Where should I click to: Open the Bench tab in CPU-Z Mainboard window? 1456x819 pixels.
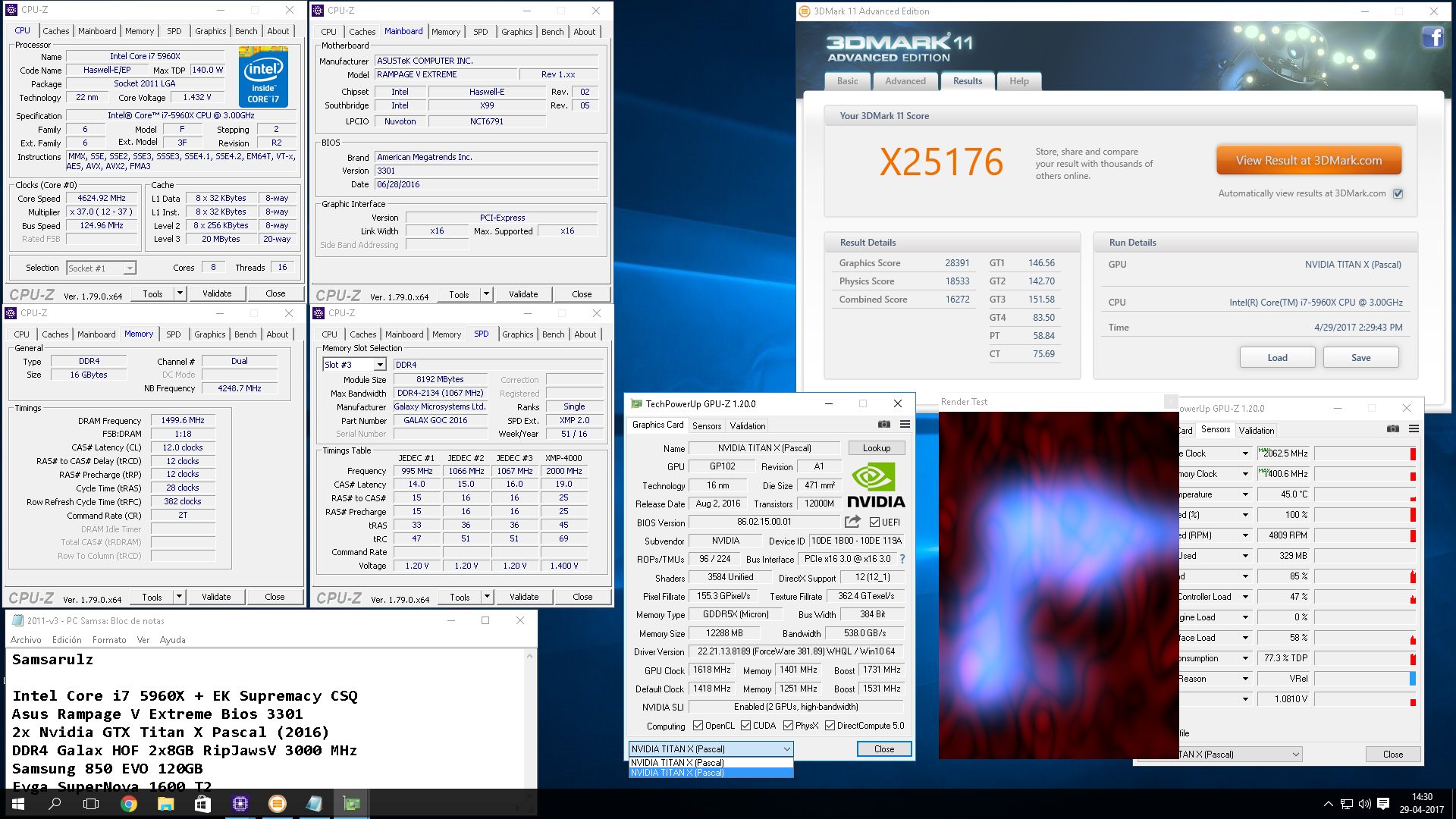(x=553, y=32)
